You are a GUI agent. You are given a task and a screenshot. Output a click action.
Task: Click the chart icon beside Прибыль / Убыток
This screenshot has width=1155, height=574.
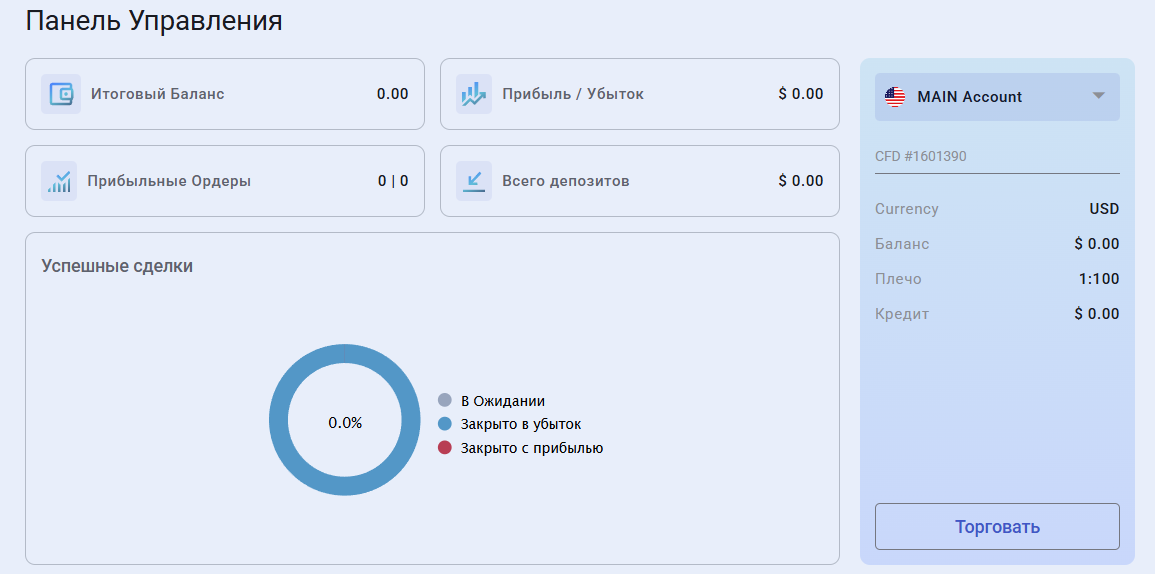[474, 94]
